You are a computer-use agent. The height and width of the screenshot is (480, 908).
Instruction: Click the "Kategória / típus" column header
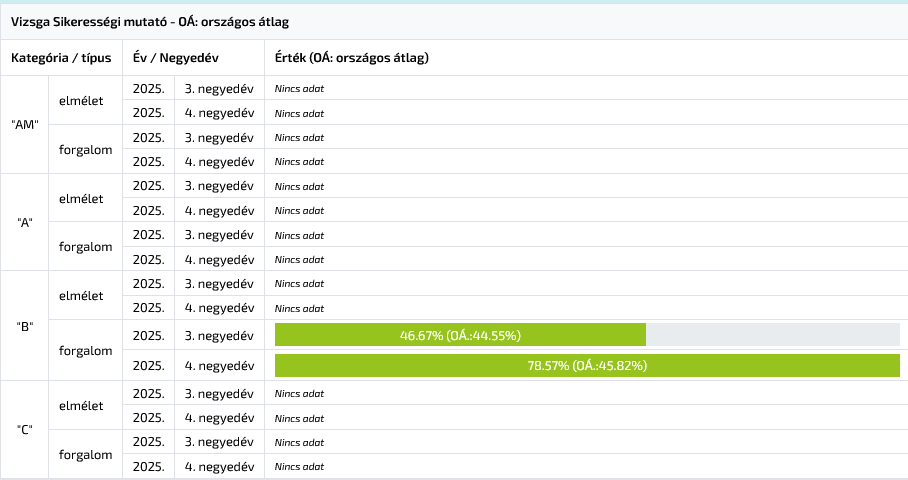point(61,58)
